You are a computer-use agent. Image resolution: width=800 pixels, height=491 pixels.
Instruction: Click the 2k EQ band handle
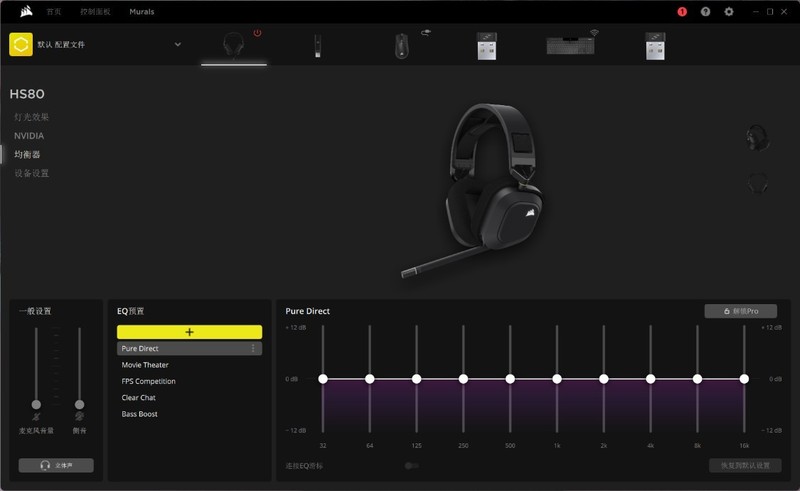tap(604, 379)
